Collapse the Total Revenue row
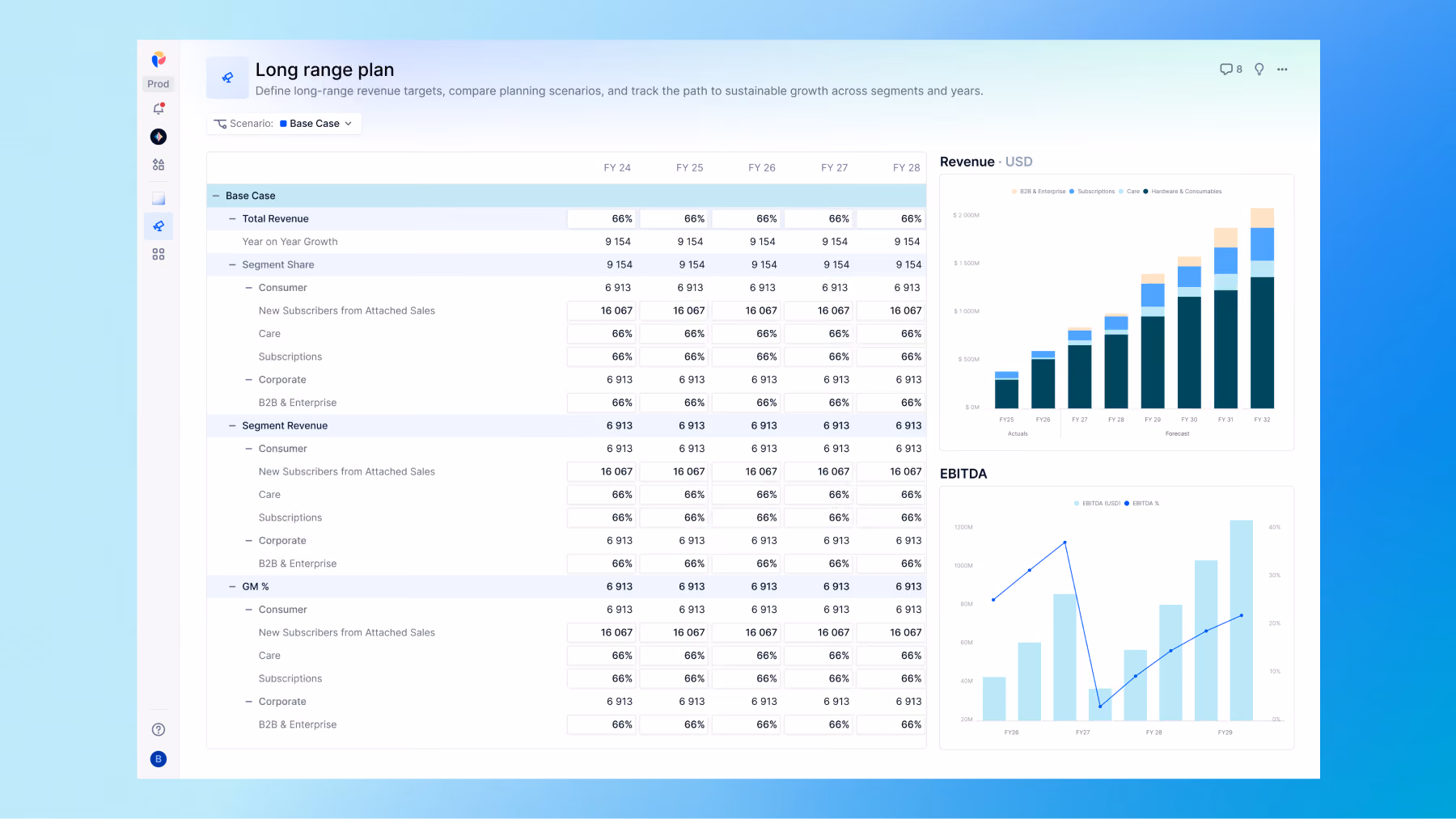 click(x=232, y=219)
